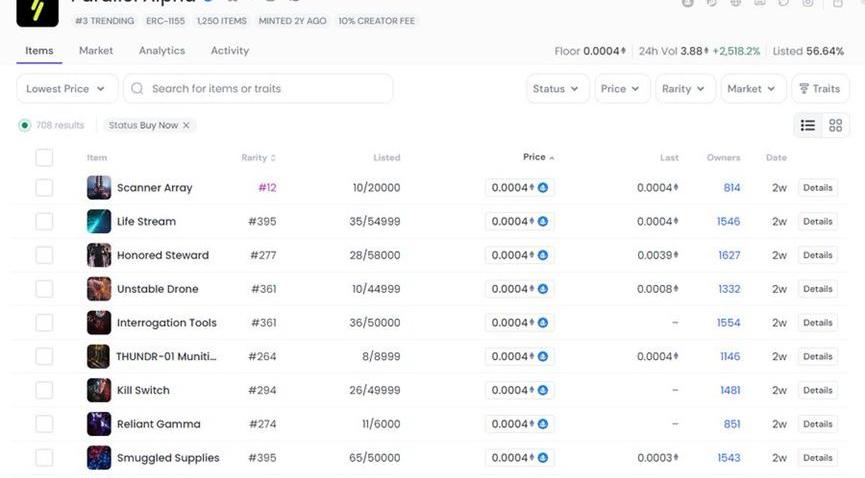This screenshot has width=865, height=478.
Task: Select the Reliant Gamma row checkbox
Action: (44, 424)
